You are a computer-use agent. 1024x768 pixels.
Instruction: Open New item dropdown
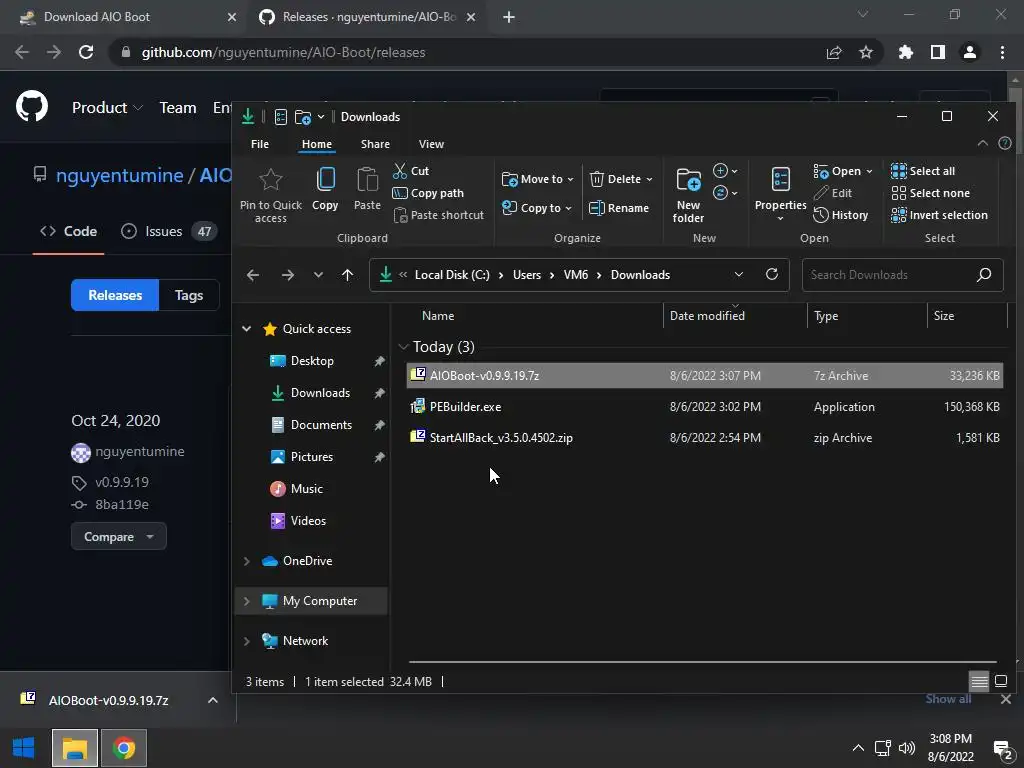pyautogui.click(x=725, y=171)
